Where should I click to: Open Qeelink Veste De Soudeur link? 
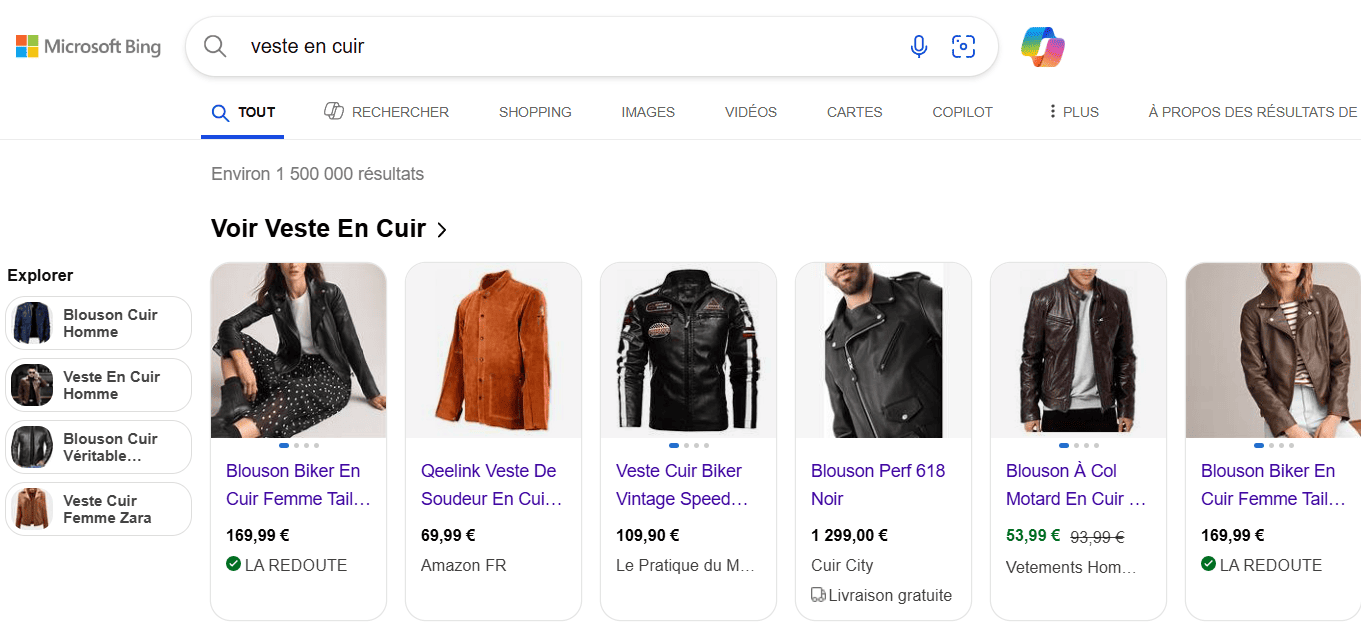tap(490, 485)
